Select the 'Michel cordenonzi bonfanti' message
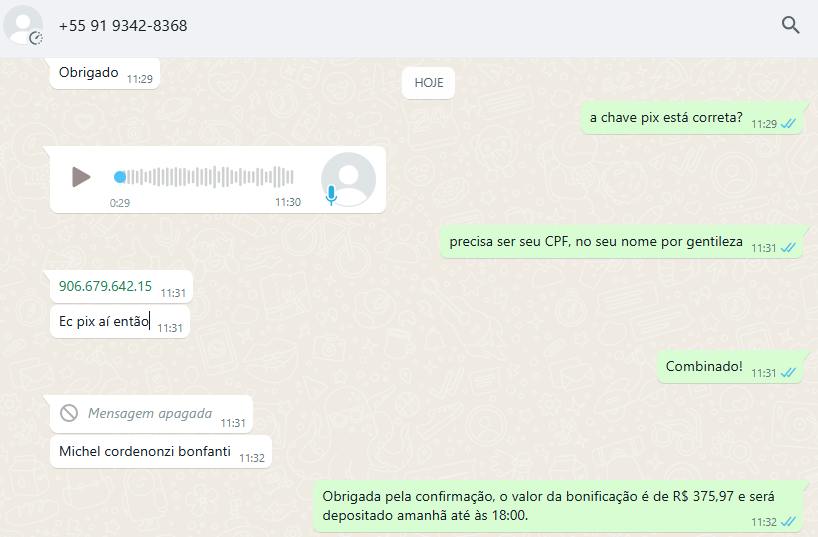Image resolution: width=818 pixels, height=537 pixels. [161, 451]
